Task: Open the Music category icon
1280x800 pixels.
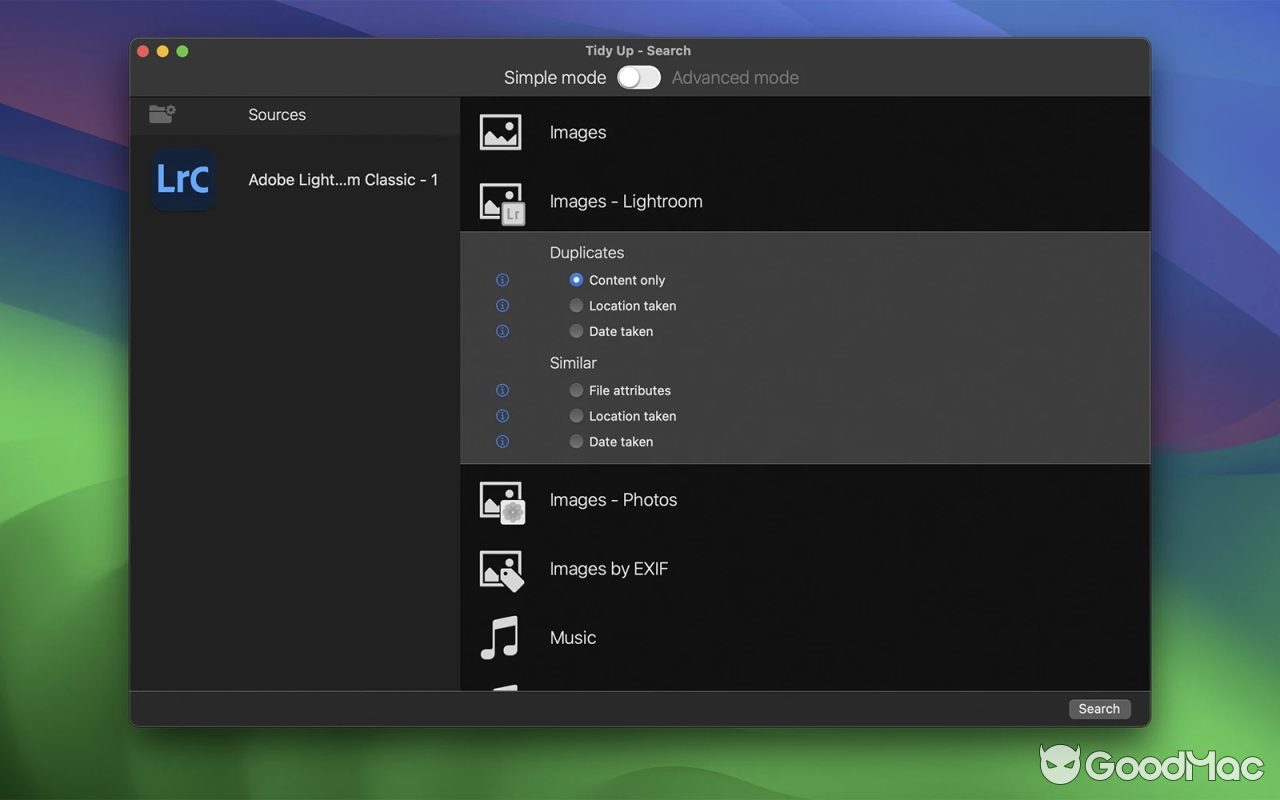Action: coord(500,637)
